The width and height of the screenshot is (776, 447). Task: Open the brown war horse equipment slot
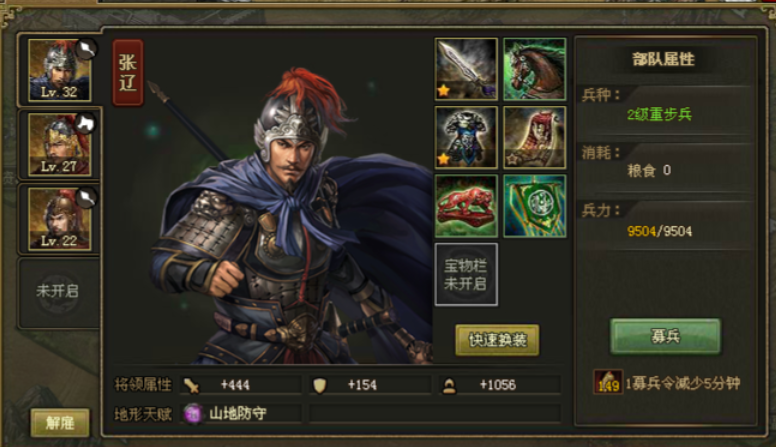point(534,69)
